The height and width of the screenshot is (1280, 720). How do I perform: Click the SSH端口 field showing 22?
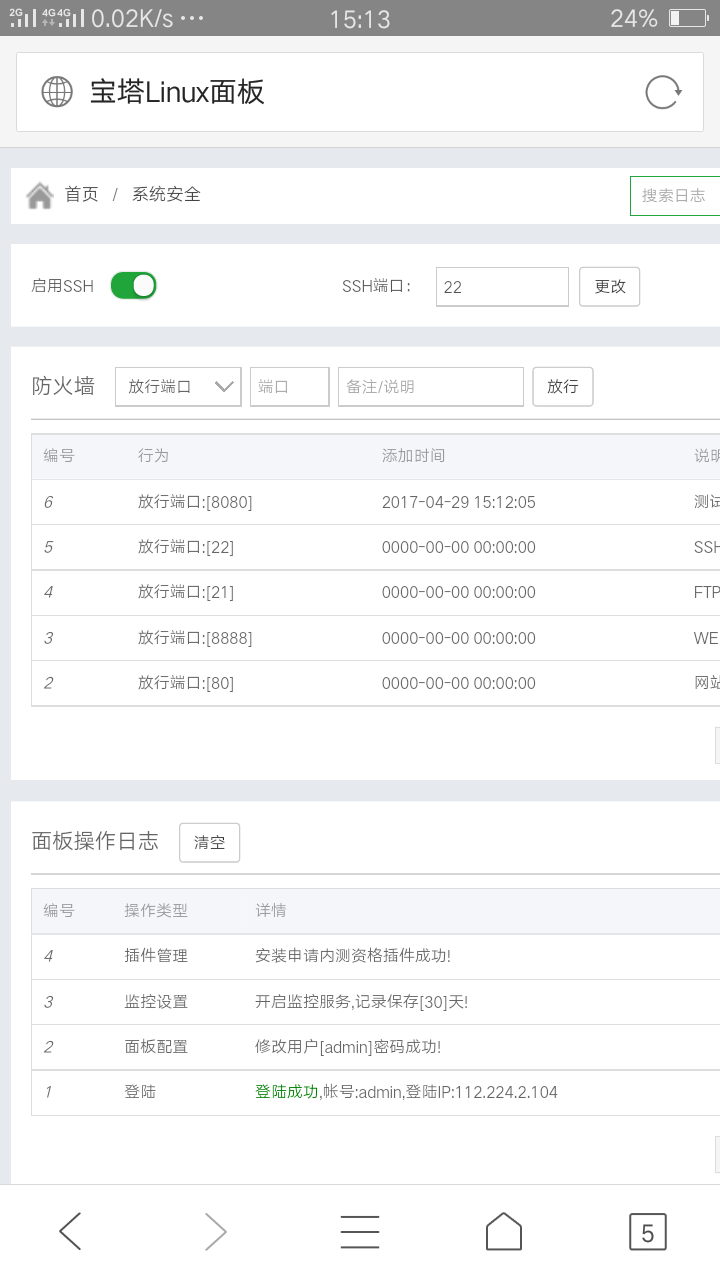(x=502, y=287)
